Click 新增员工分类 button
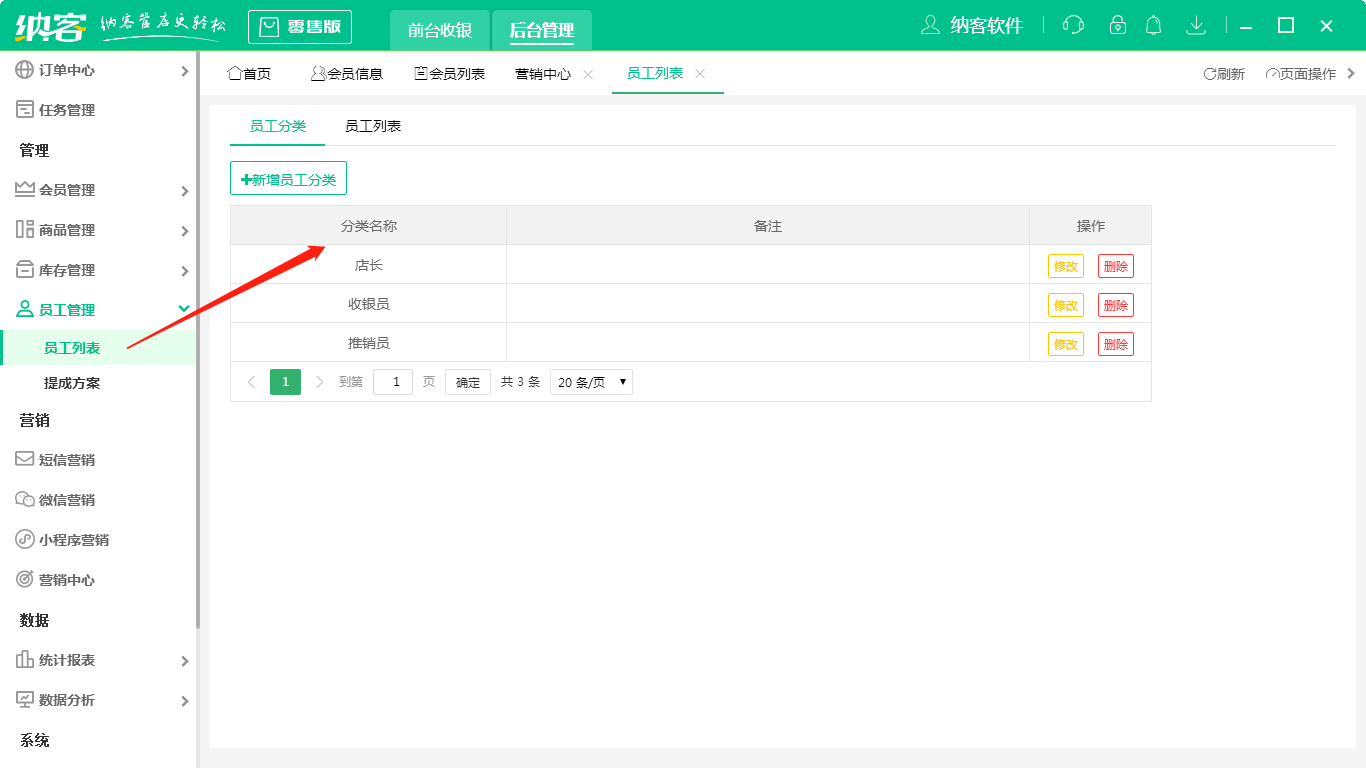This screenshot has height=768, width=1366. pos(288,179)
